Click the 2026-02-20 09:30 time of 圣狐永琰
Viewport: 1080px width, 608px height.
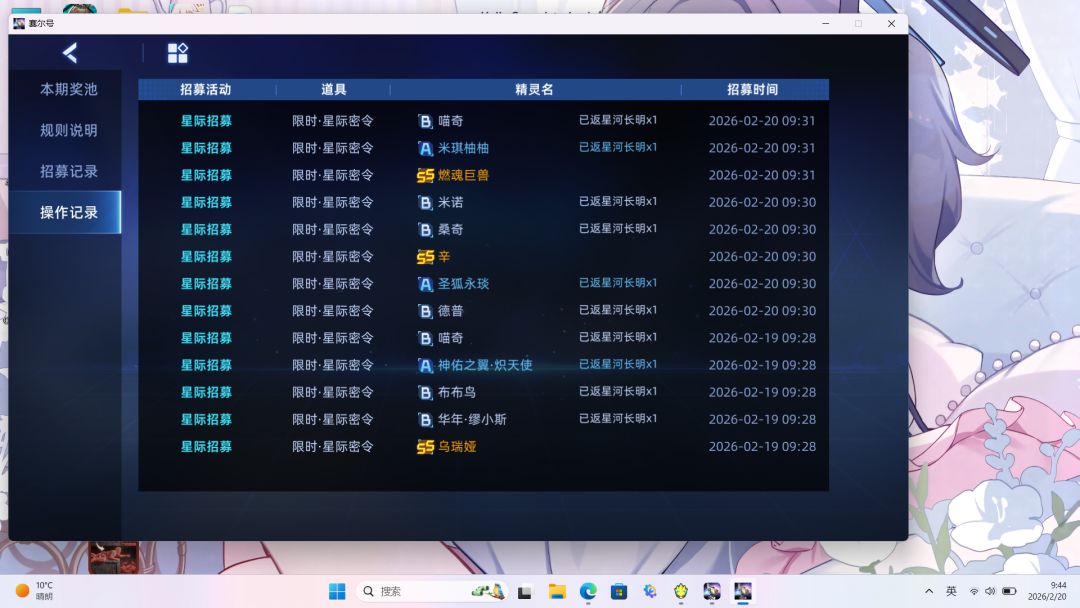tap(762, 284)
